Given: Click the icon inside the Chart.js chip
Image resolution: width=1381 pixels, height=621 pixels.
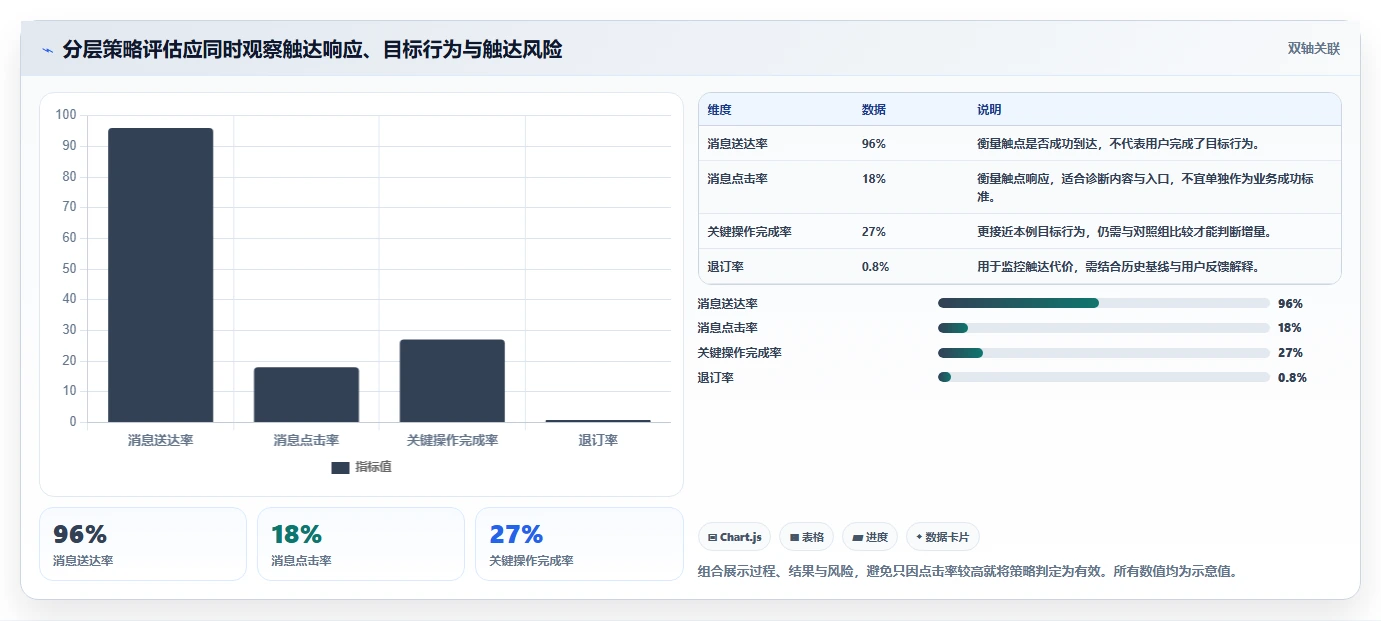Looking at the screenshot, I should [712, 538].
